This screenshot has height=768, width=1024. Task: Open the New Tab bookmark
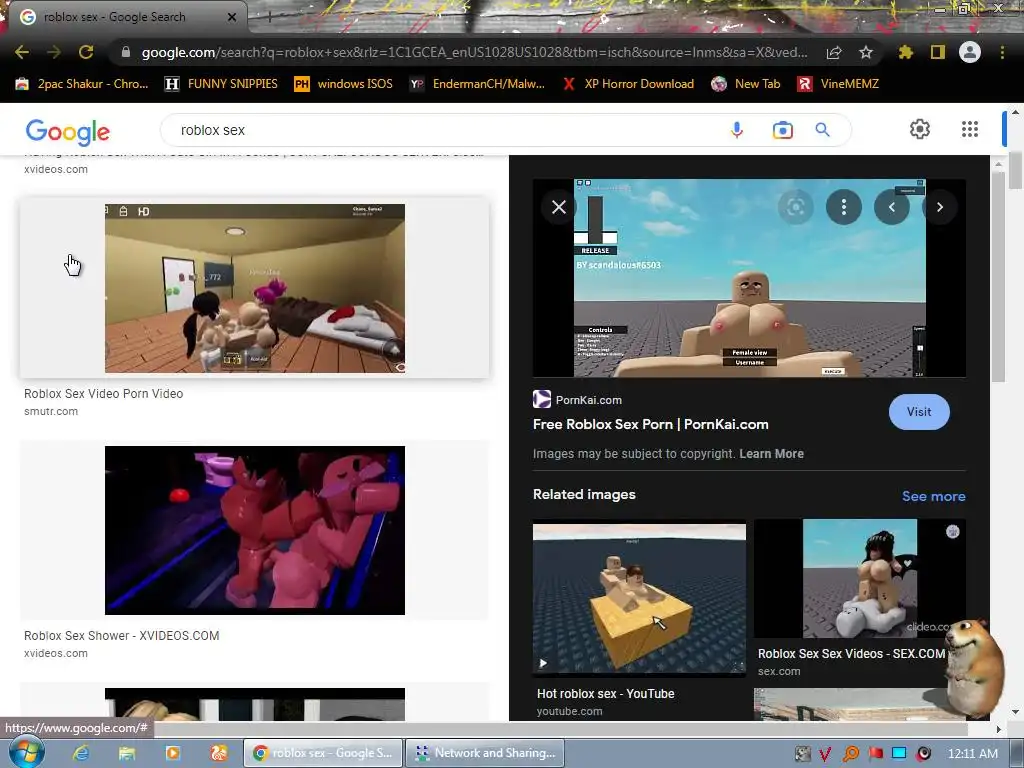click(746, 84)
